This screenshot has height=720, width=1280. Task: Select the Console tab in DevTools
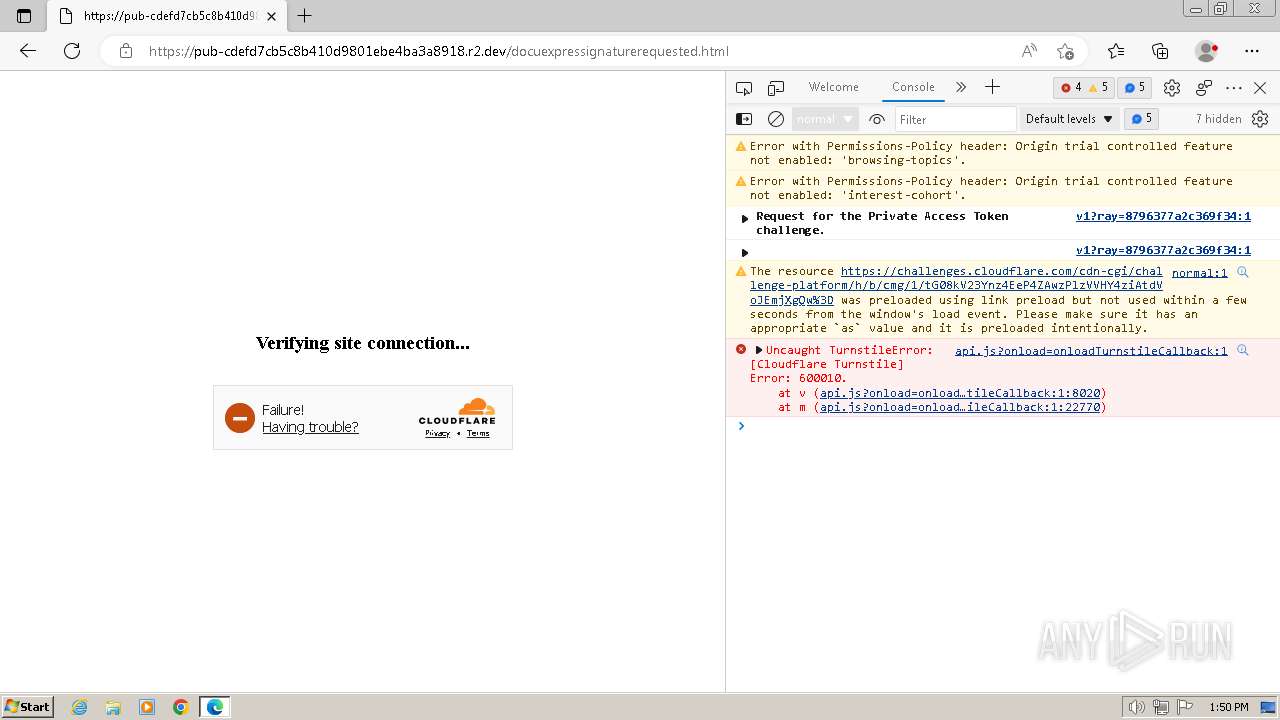[913, 87]
